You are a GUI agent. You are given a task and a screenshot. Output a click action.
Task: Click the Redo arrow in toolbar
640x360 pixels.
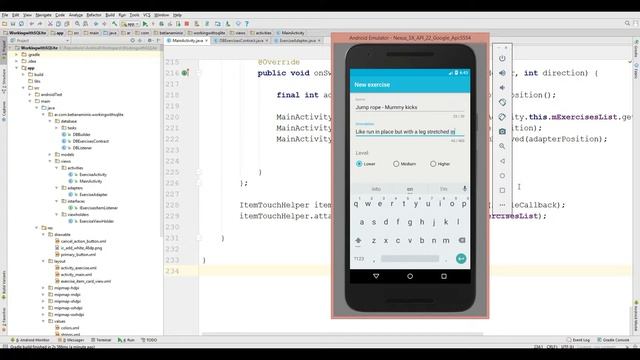pos(40,24)
